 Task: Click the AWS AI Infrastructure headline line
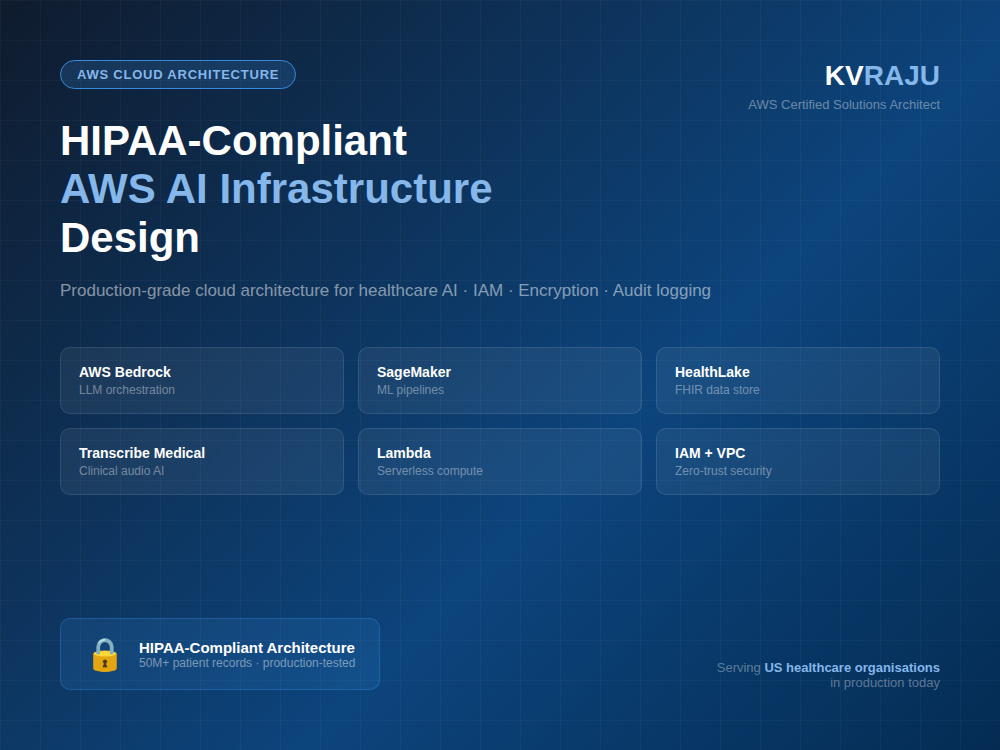pos(276,189)
